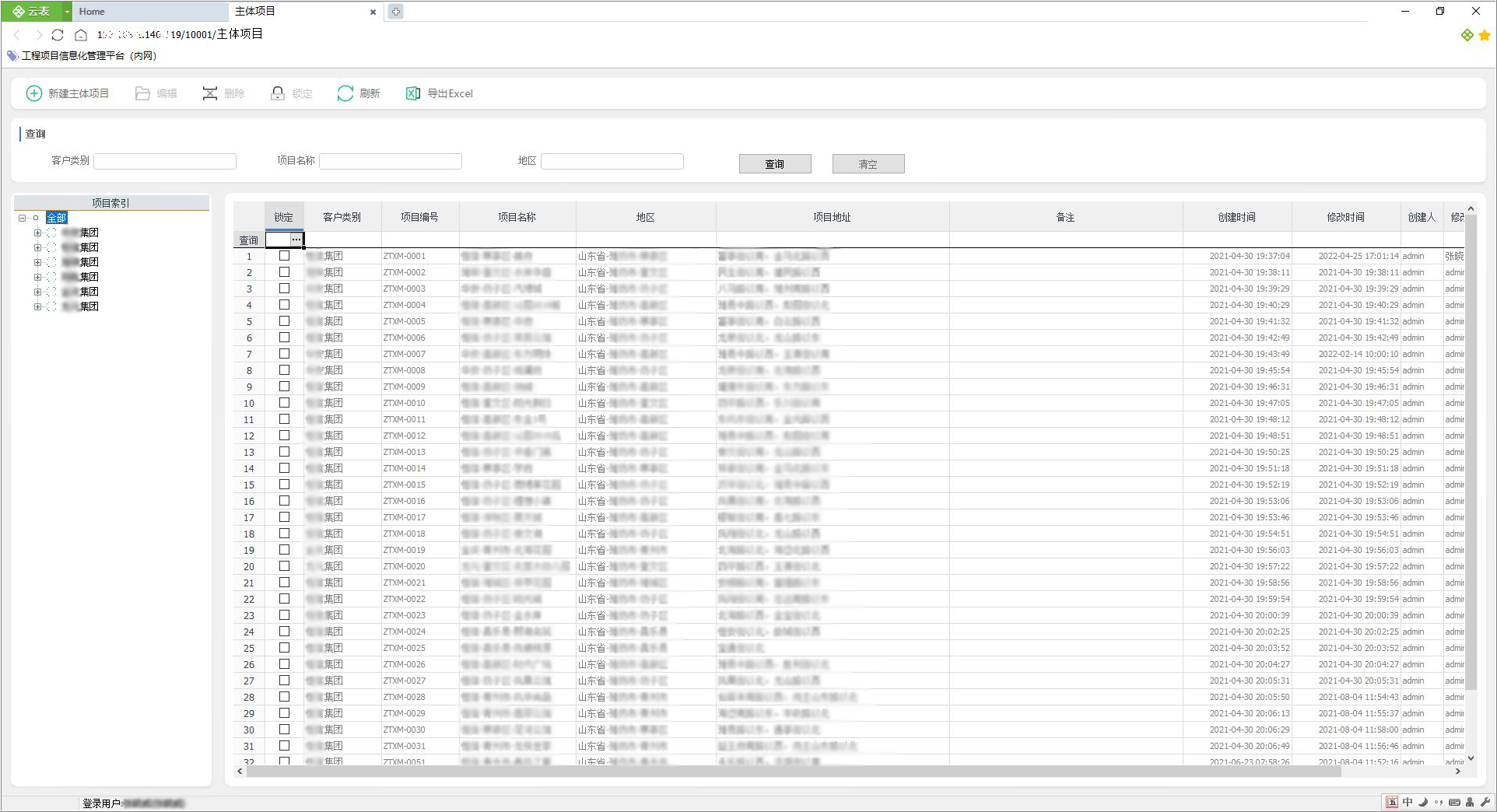This screenshot has width=1497, height=812.
Task: Click the input method 中 tray icon
Action: pos(1408,802)
